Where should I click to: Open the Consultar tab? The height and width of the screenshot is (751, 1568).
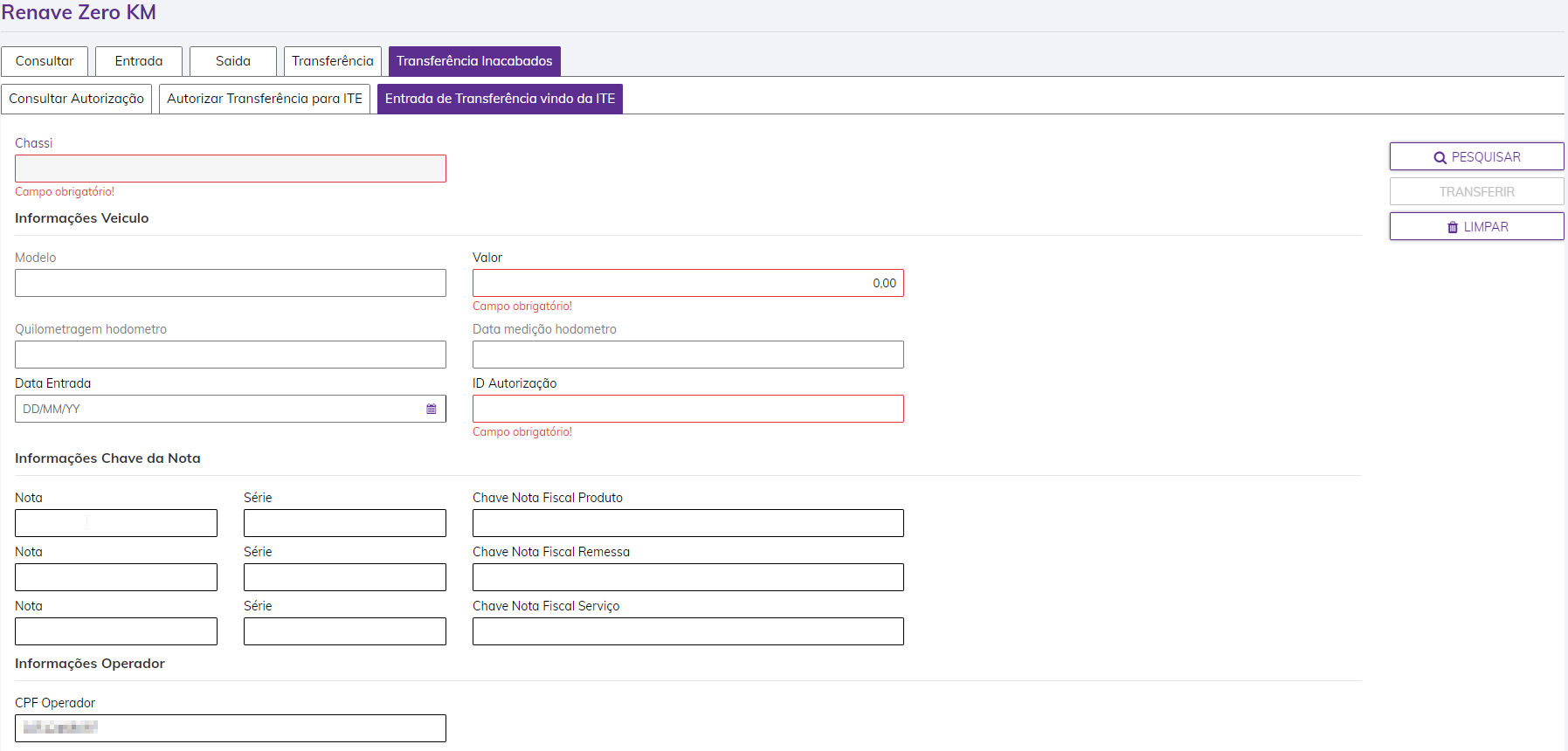(x=45, y=61)
